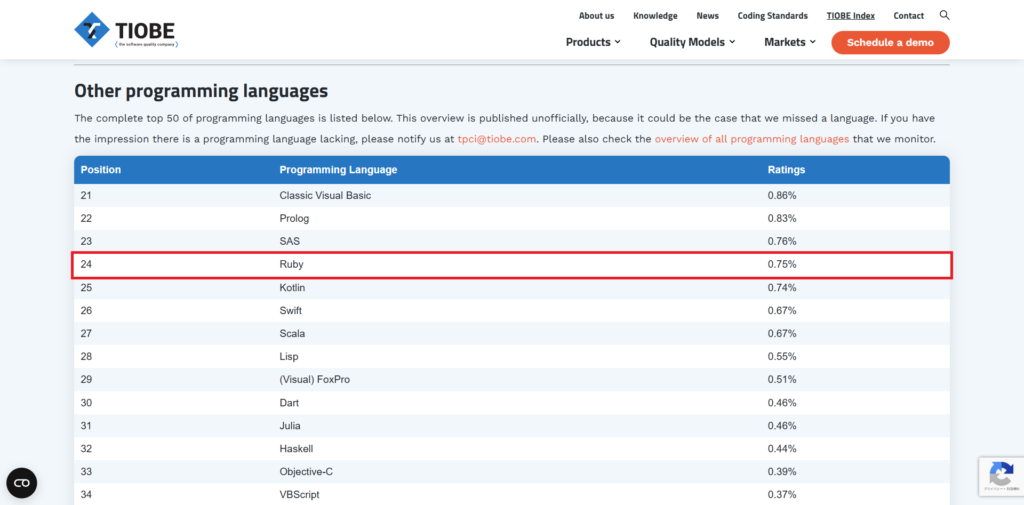Image resolution: width=1024 pixels, height=505 pixels.
Task: Click the Other programming languages heading
Action: tap(201, 91)
